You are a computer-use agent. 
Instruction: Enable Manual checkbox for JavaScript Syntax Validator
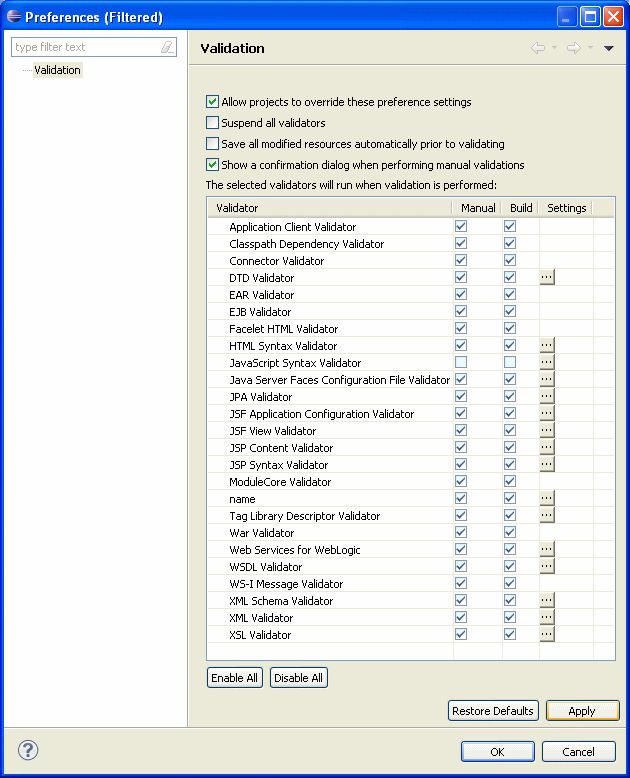(461, 362)
